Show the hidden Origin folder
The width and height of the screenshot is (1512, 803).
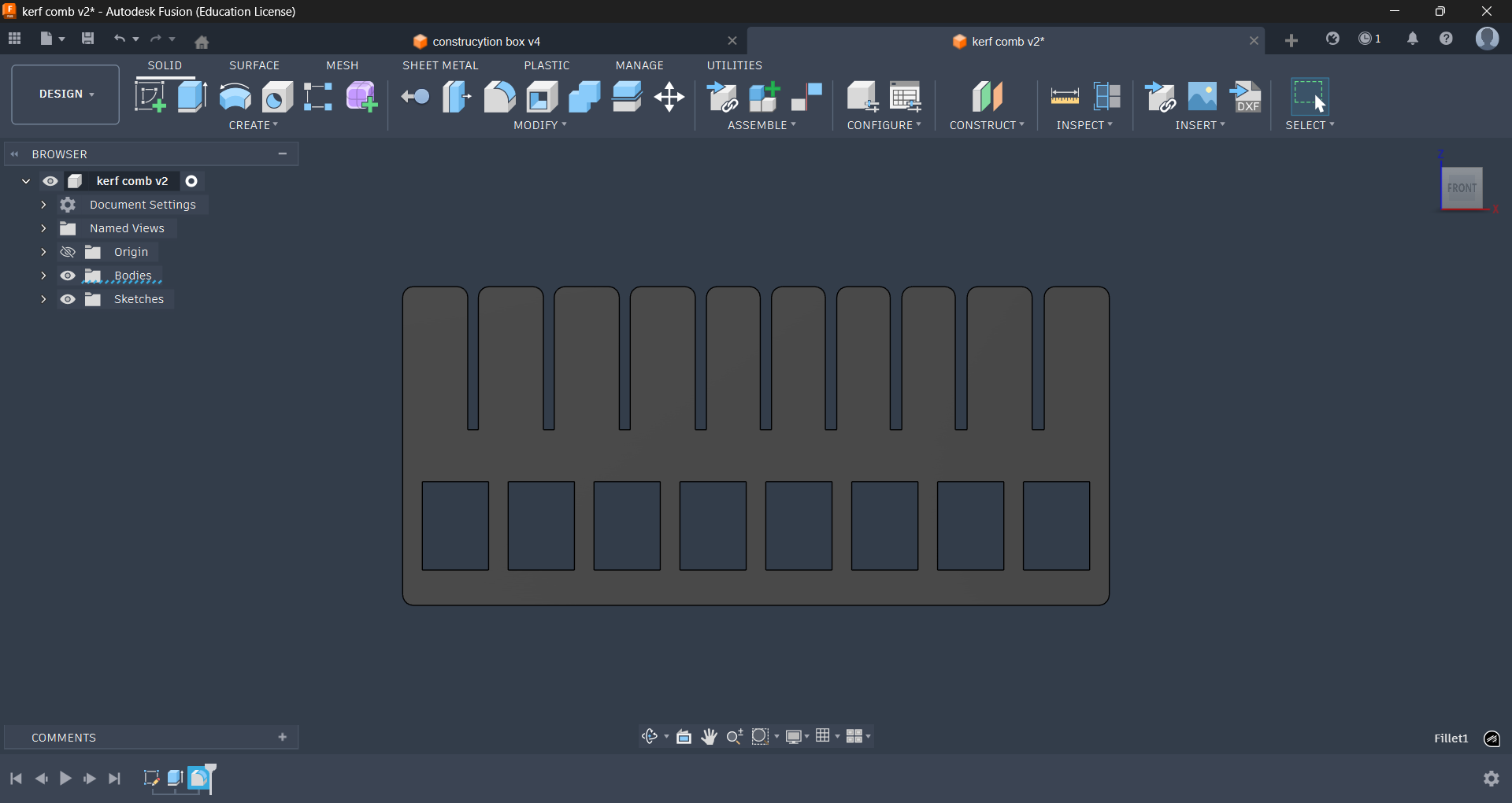click(x=68, y=252)
